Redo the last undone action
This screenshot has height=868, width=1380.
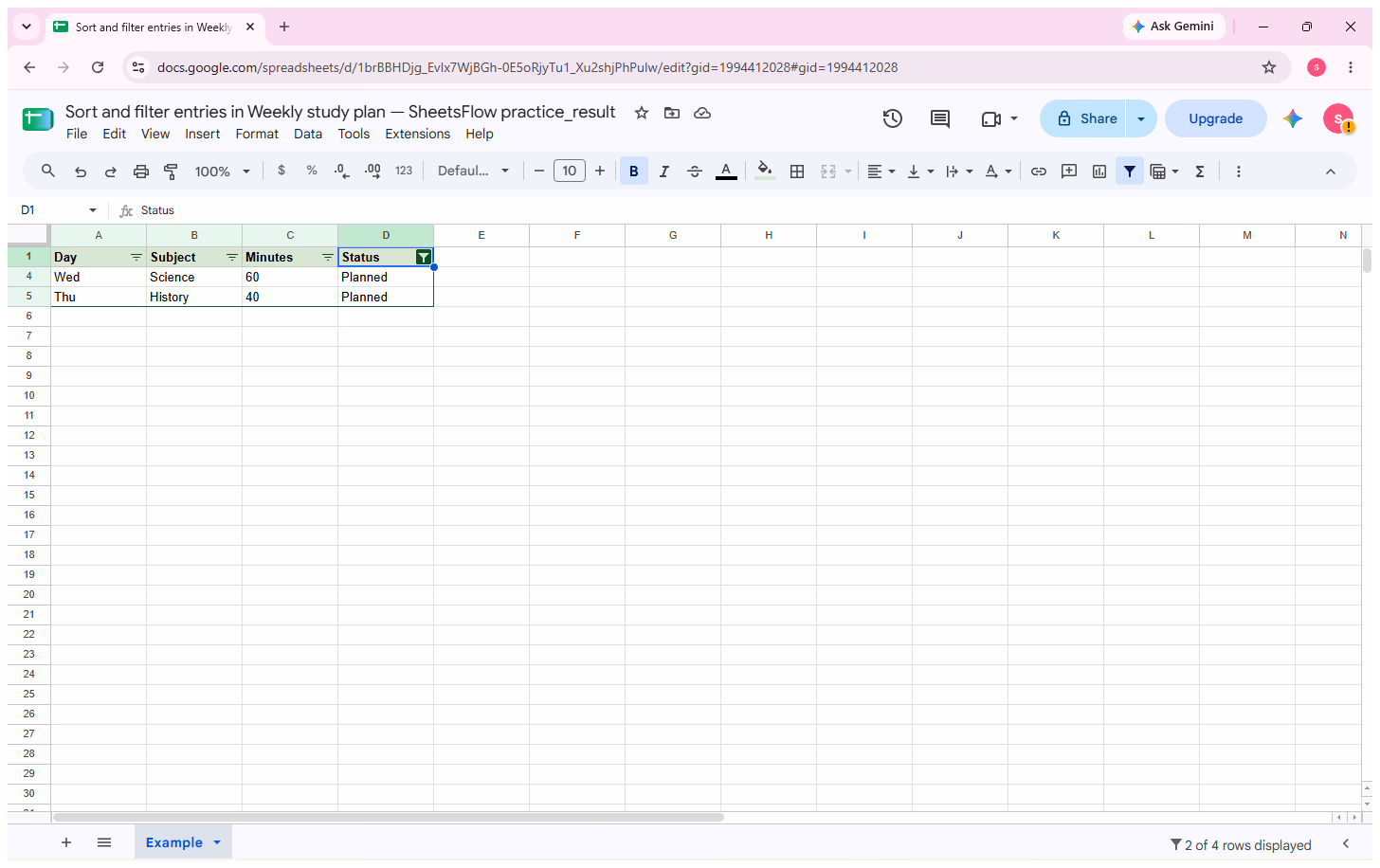(111, 172)
